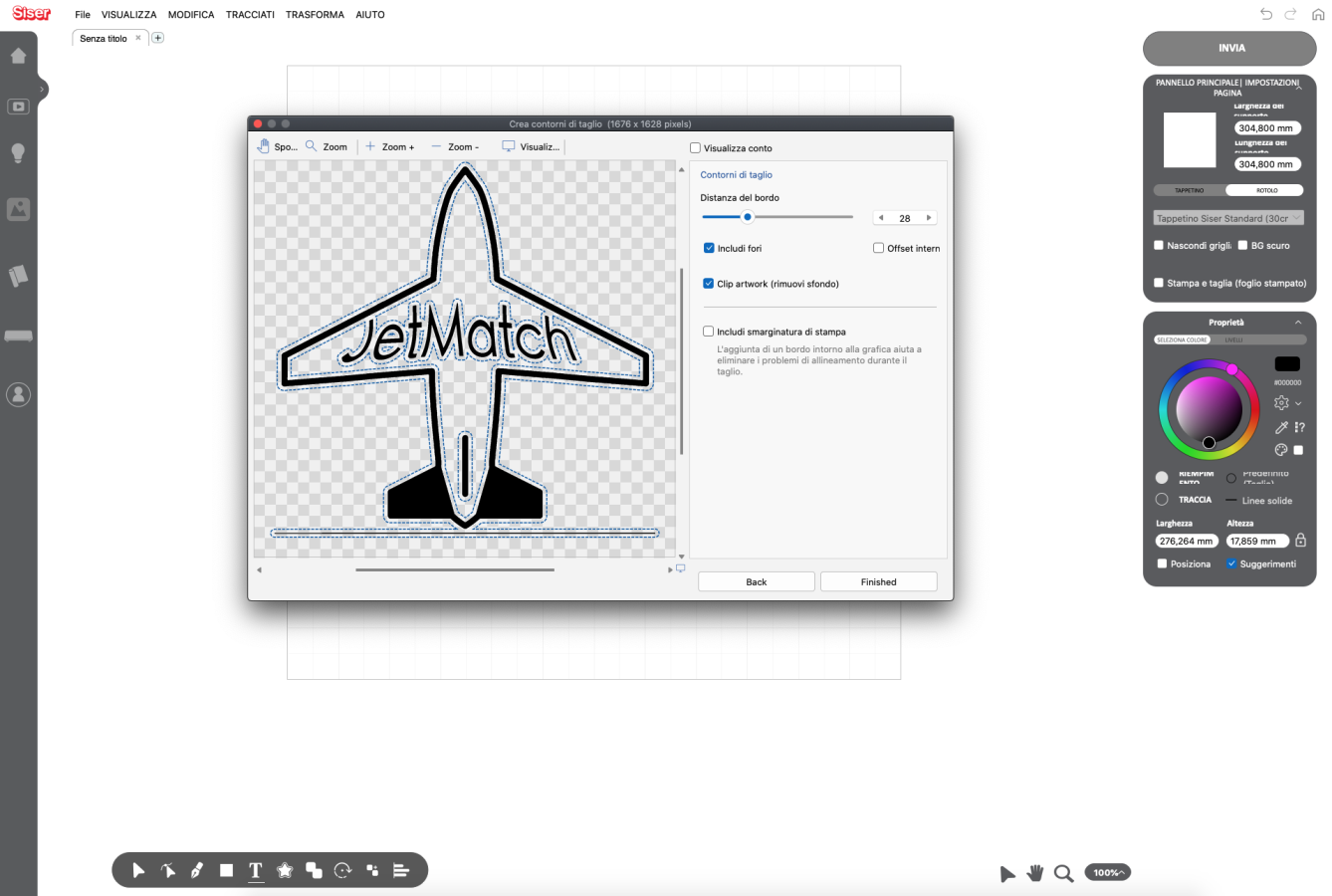This screenshot has height=896, width=1332.
Task: Check the Posiziona checkbox
Action: (x=1162, y=563)
